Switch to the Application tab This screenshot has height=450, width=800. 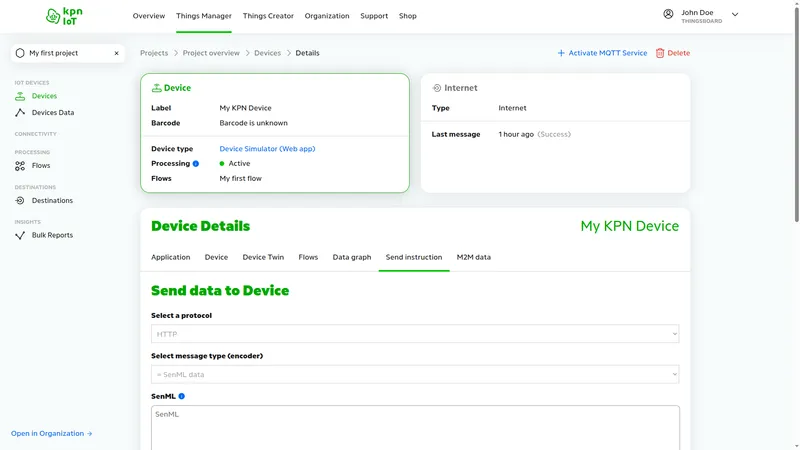[170, 257]
